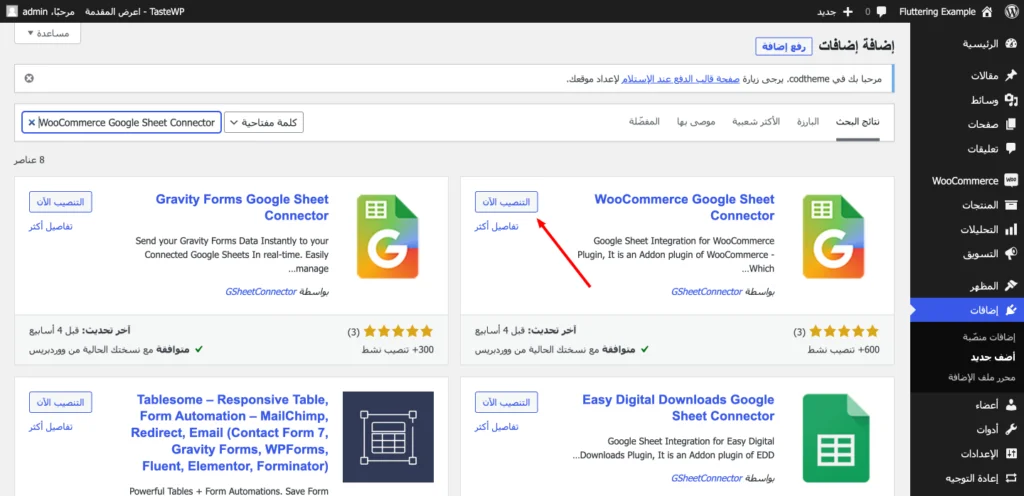Image resolution: width=1024 pixels, height=496 pixels.
Task: Clear the search field with the X icon
Action: pyautogui.click(x=31, y=122)
